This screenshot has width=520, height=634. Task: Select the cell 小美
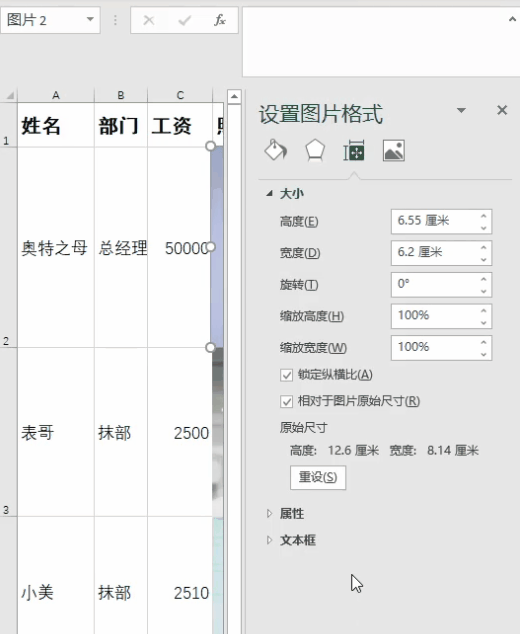click(x=56, y=576)
